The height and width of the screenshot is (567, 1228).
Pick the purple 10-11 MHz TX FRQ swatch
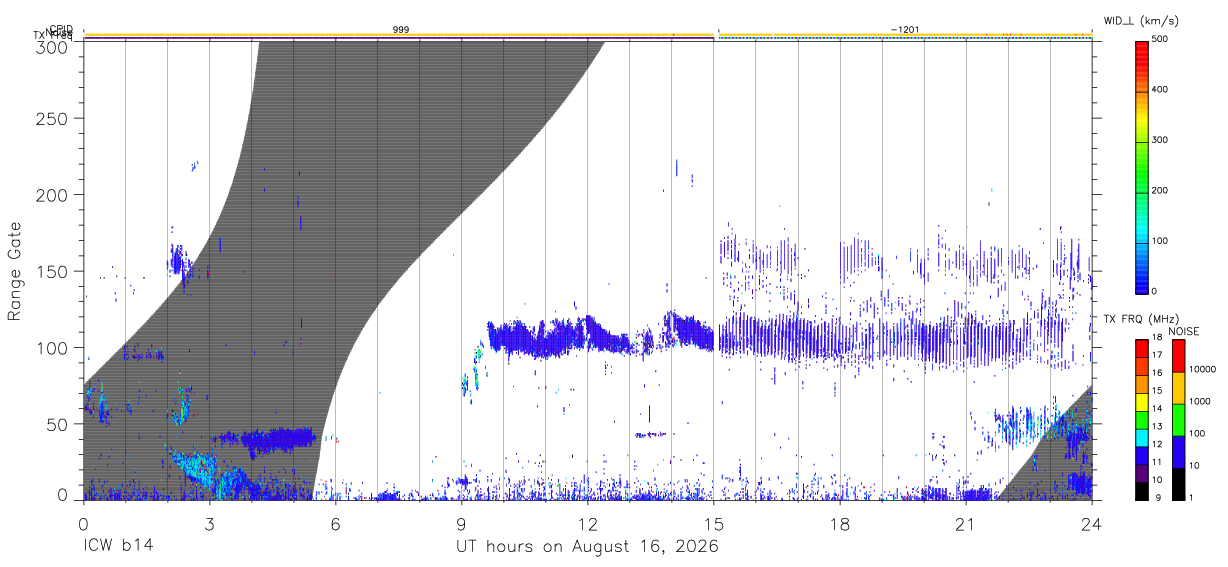tap(1141, 473)
